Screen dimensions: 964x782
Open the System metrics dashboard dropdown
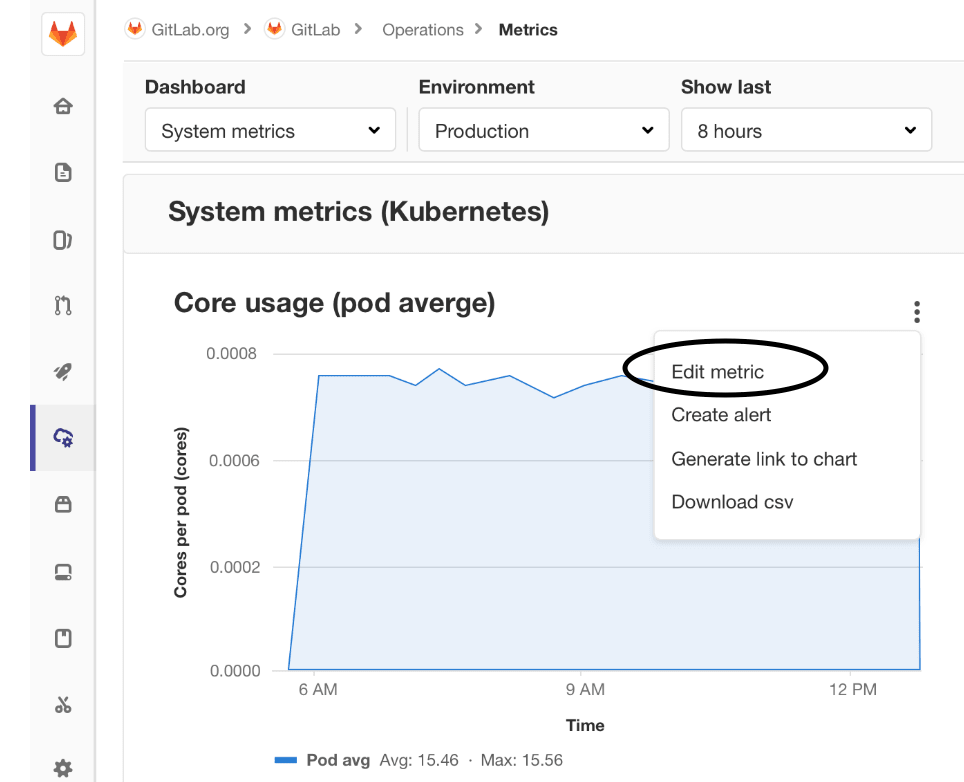(x=269, y=130)
